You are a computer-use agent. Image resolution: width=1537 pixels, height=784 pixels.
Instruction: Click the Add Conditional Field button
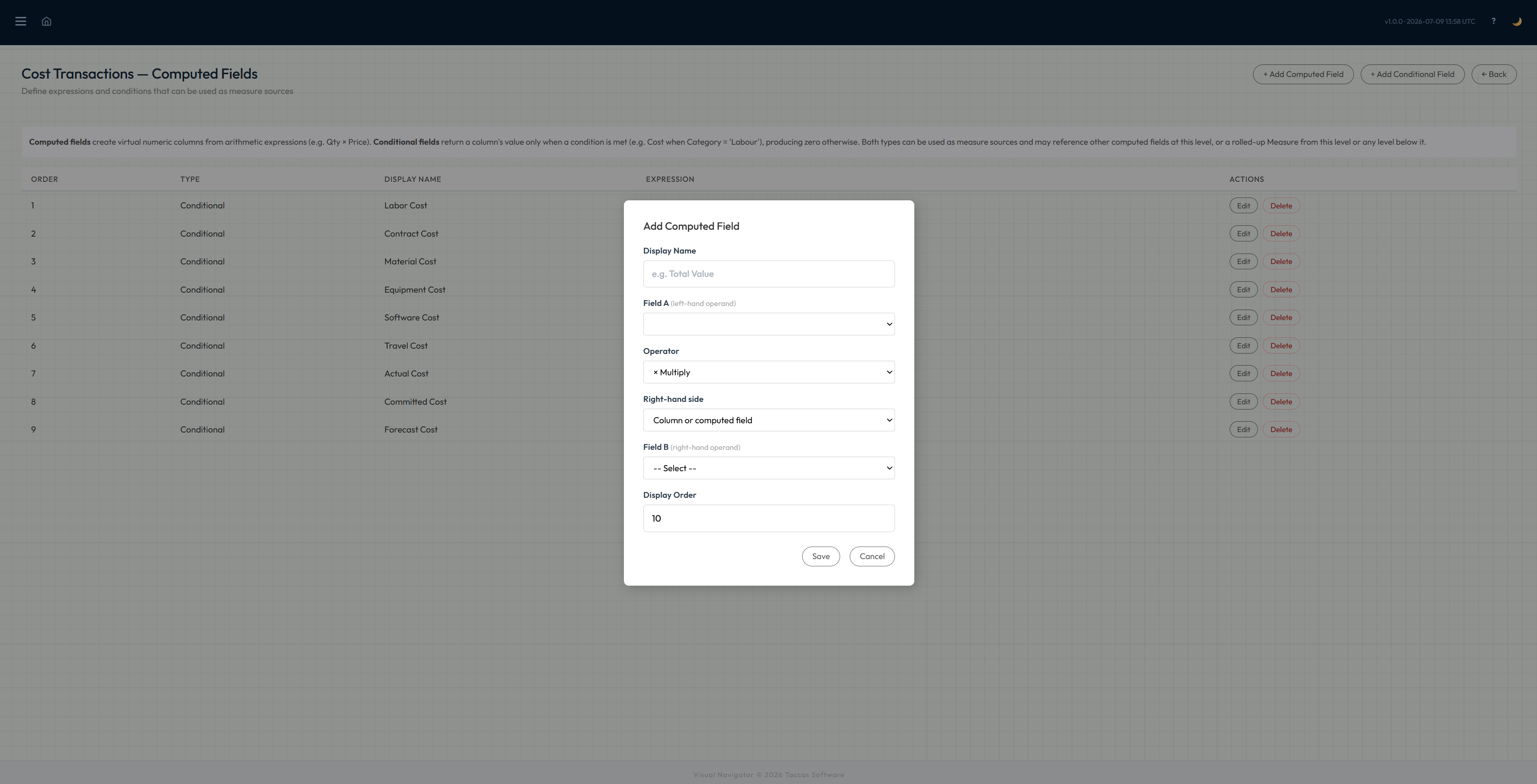click(x=1412, y=75)
